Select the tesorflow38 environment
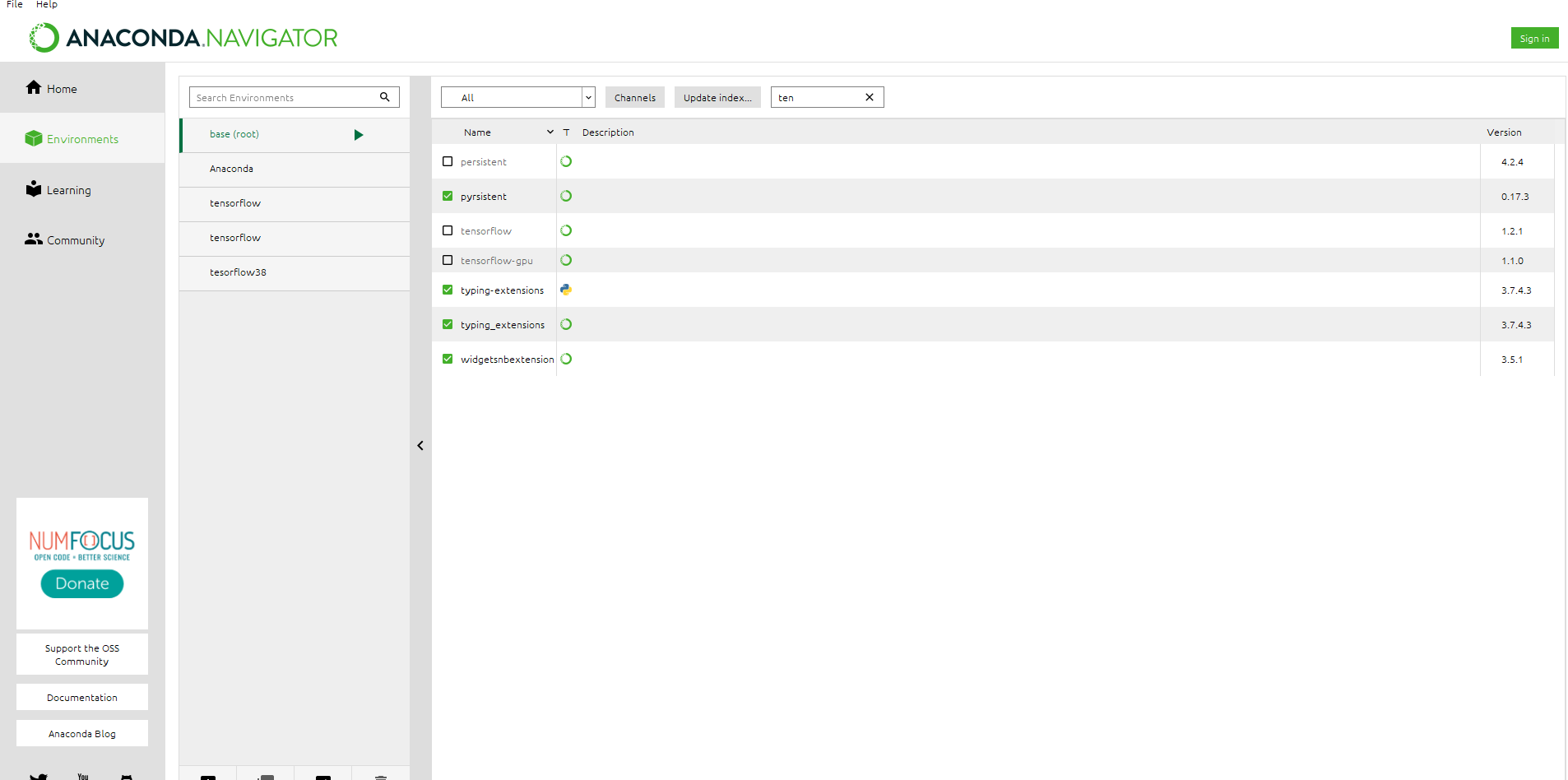Screen dimensions: 1568x780 295,272
